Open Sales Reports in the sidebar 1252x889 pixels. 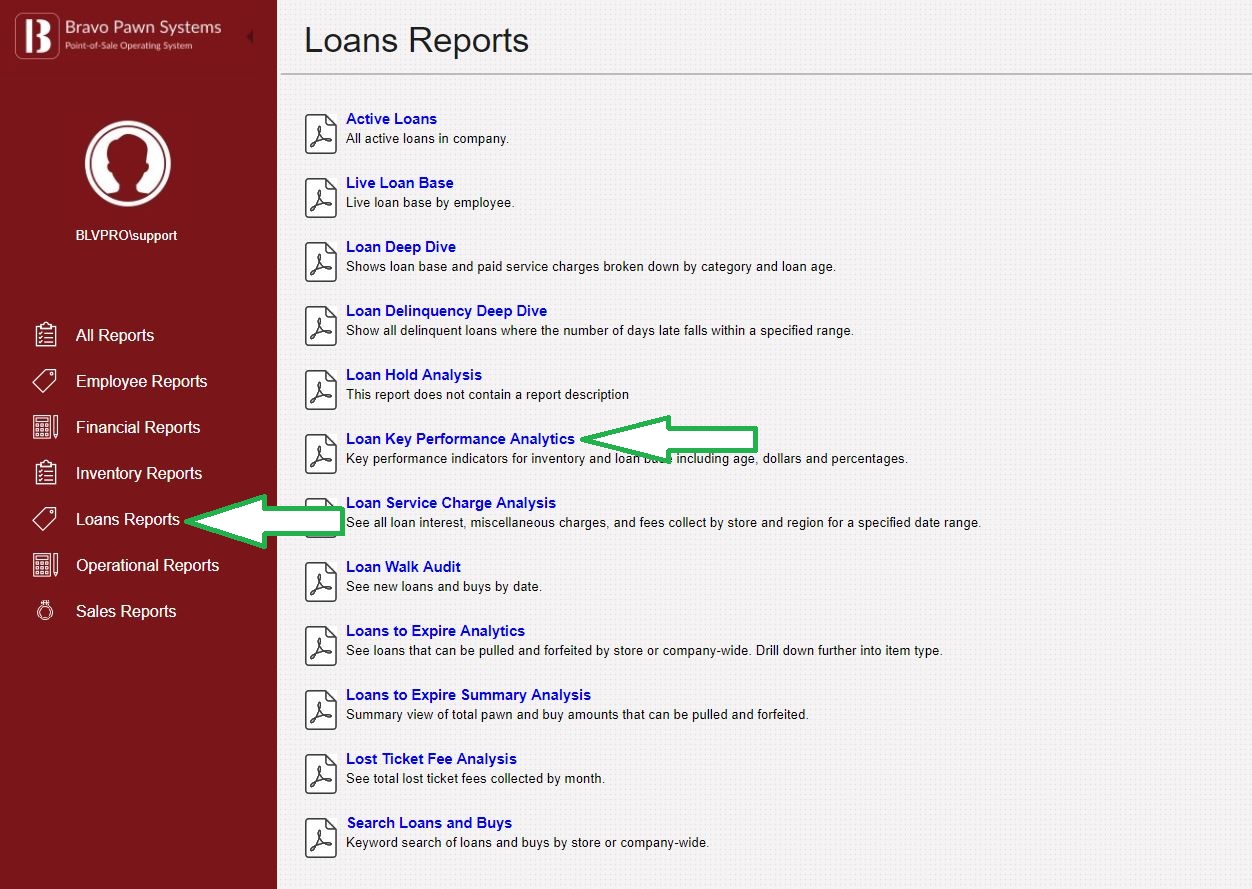(x=126, y=611)
